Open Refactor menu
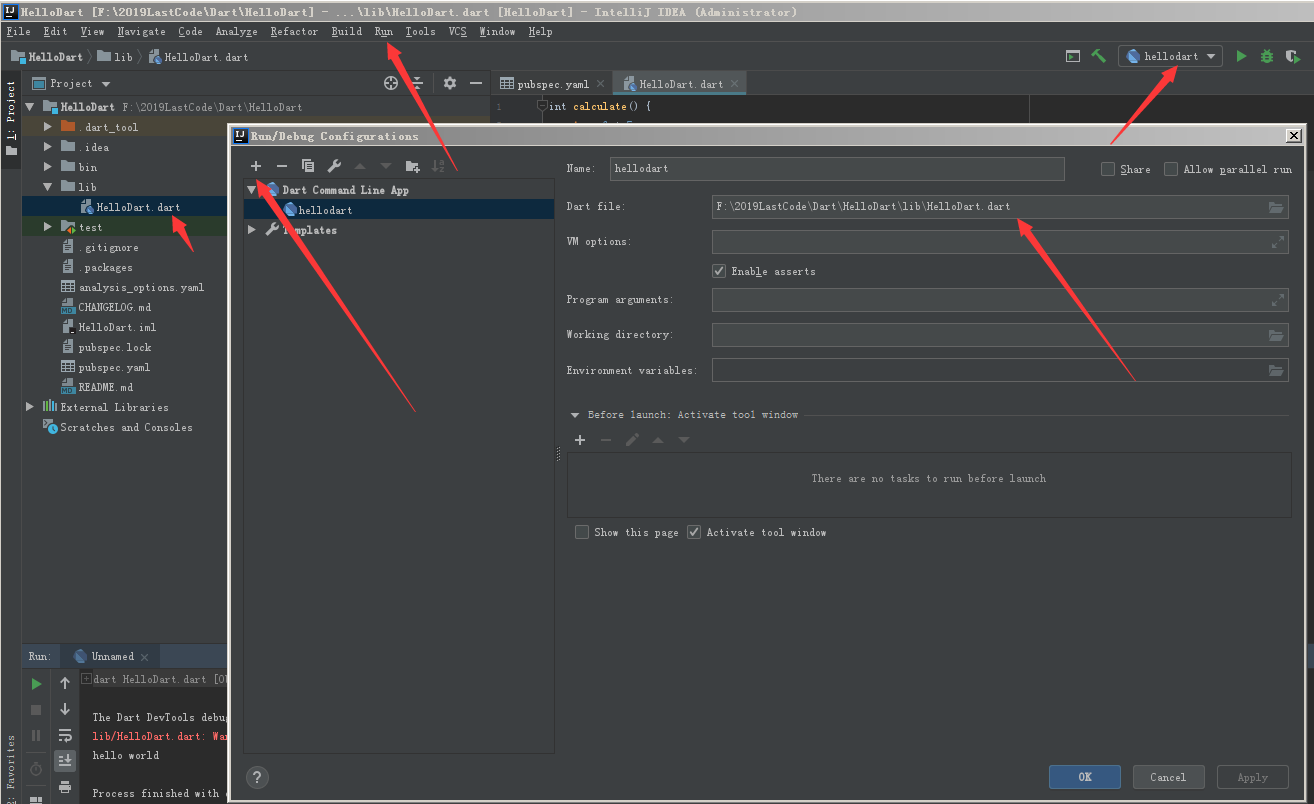 (294, 32)
